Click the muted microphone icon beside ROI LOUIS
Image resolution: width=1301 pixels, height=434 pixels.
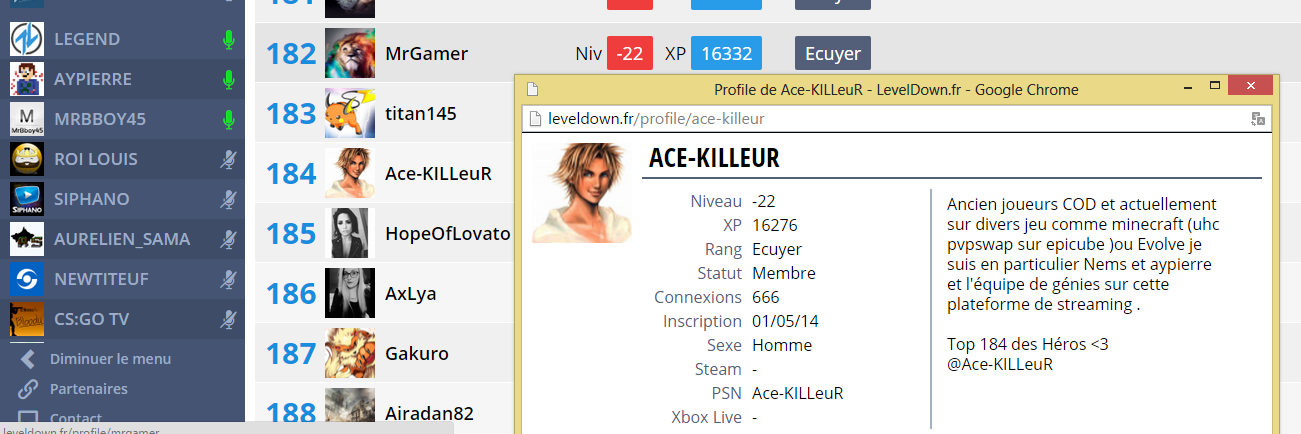click(228, 160)
